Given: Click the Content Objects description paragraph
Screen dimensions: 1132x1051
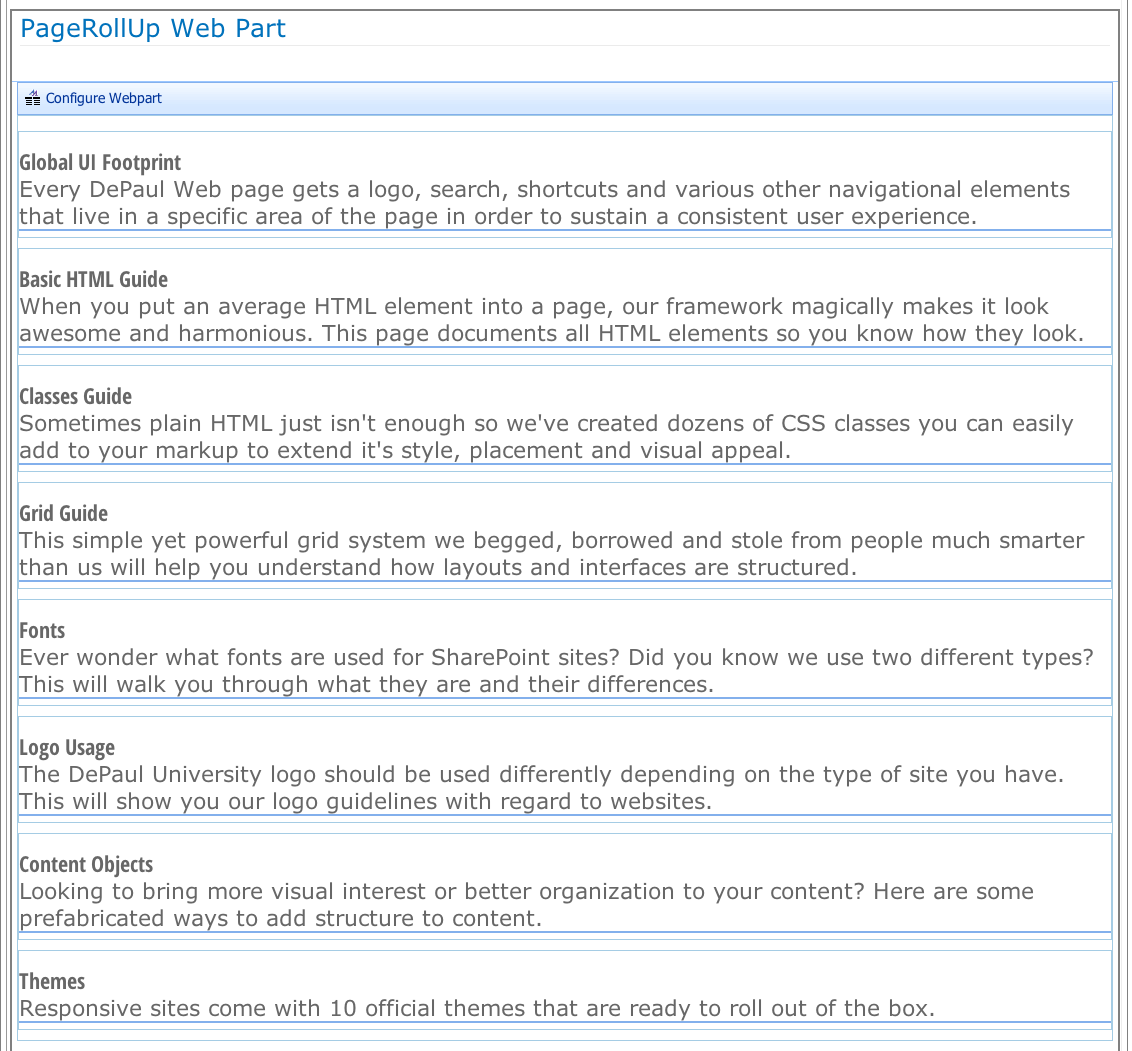Looking at the screenshot, I should [x=527, y=904].
